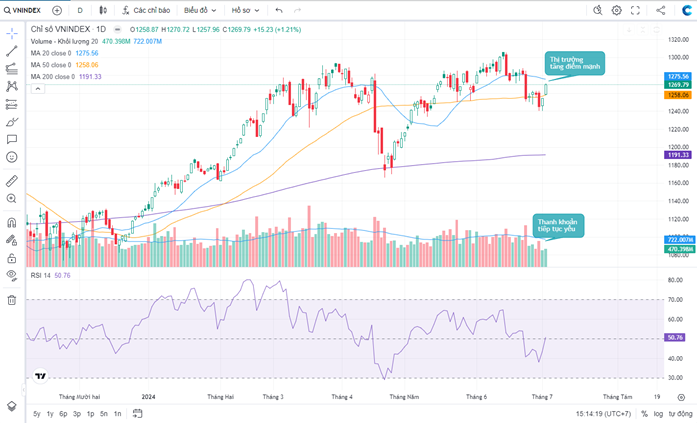Image resolution: width=697 pixels, height=423 pixels.
Task: Select the forecast and measurement tools icon
Action: [x=12, y=104]
